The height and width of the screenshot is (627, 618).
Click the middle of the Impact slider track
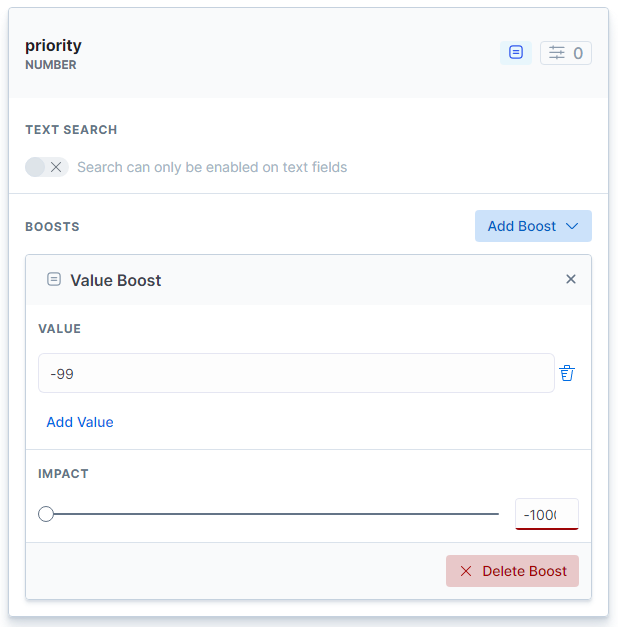click(272, 514)
